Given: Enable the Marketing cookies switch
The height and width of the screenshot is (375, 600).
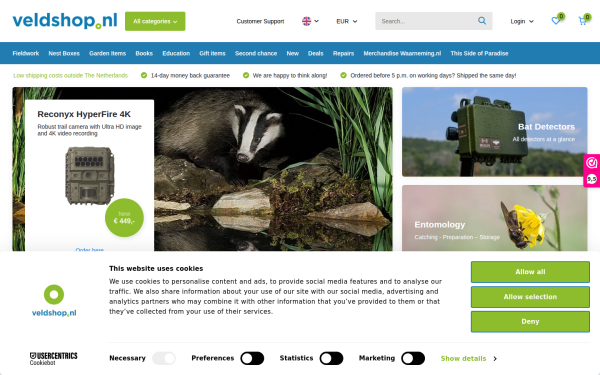Looking at the screenshot, I should coord(413,358).
